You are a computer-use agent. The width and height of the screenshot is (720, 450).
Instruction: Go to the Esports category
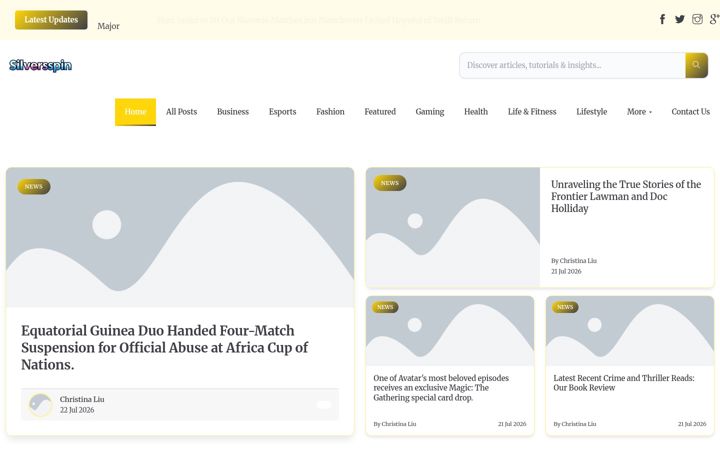click(x=282, y=112)
